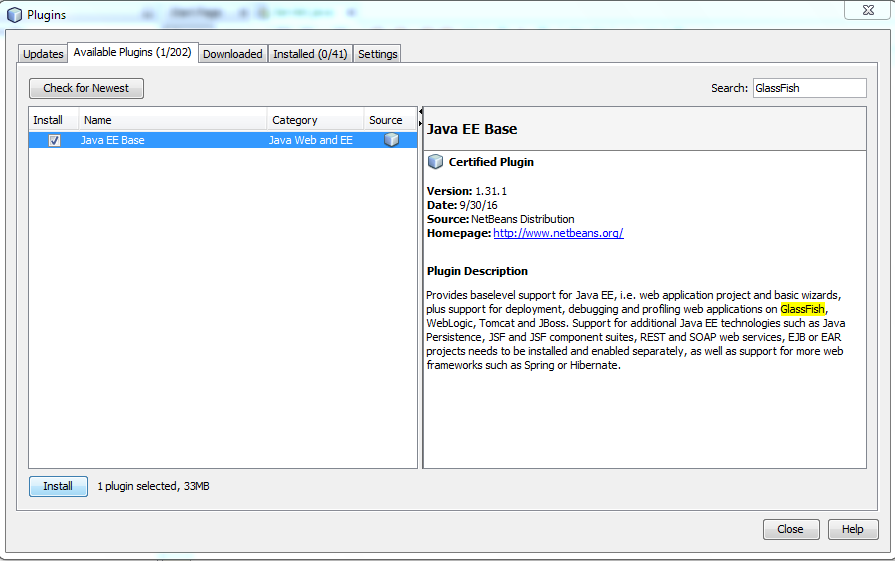Switch to the Updates tab
Viewport: 895px width, 561px height.
(x=43, y=54)
